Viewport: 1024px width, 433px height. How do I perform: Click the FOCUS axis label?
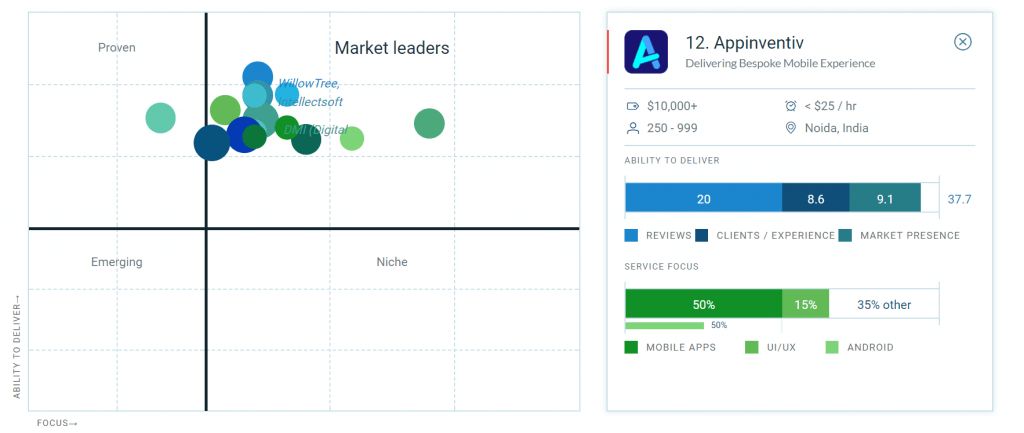pyautogui.click(x=57, y=423)
